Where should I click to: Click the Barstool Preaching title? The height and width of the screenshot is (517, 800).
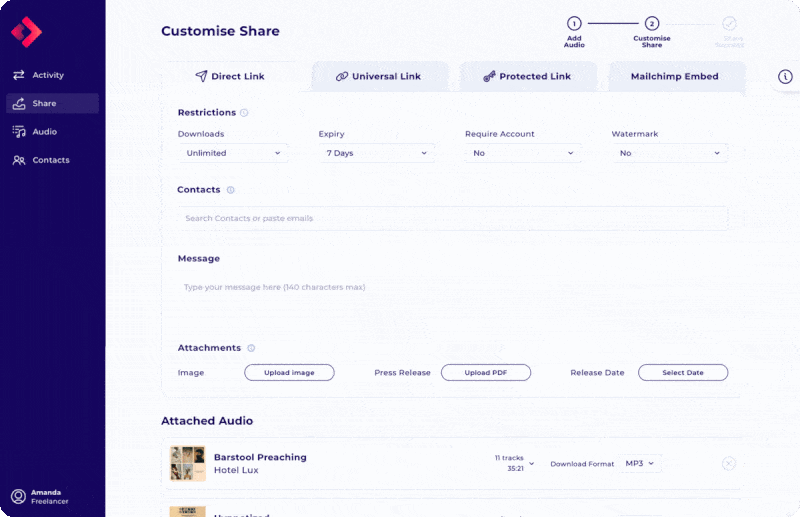(260, 457)
